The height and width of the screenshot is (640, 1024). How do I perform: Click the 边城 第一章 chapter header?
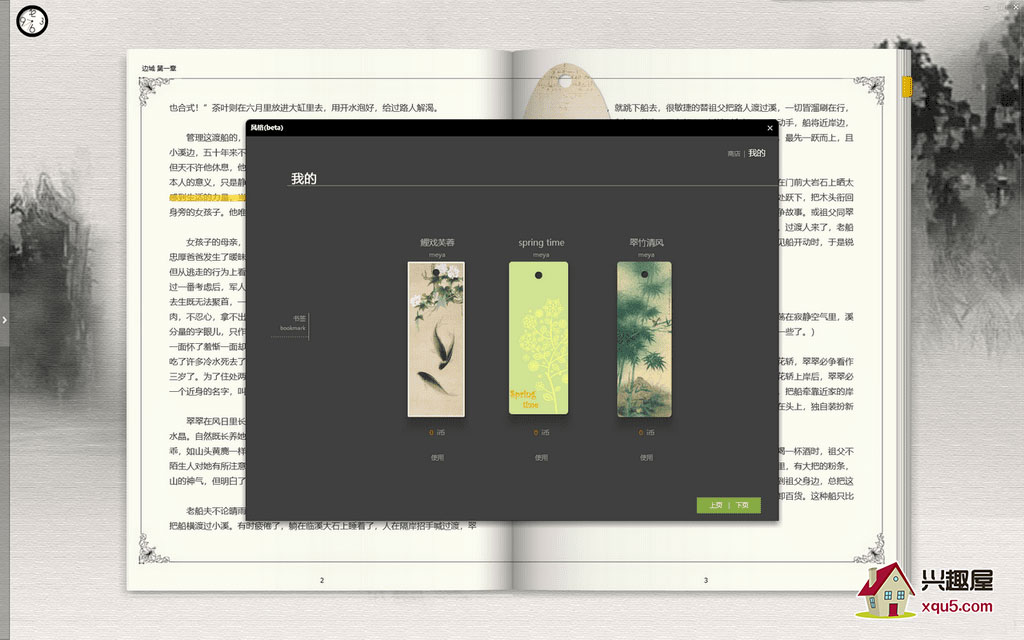coord(159,68)
